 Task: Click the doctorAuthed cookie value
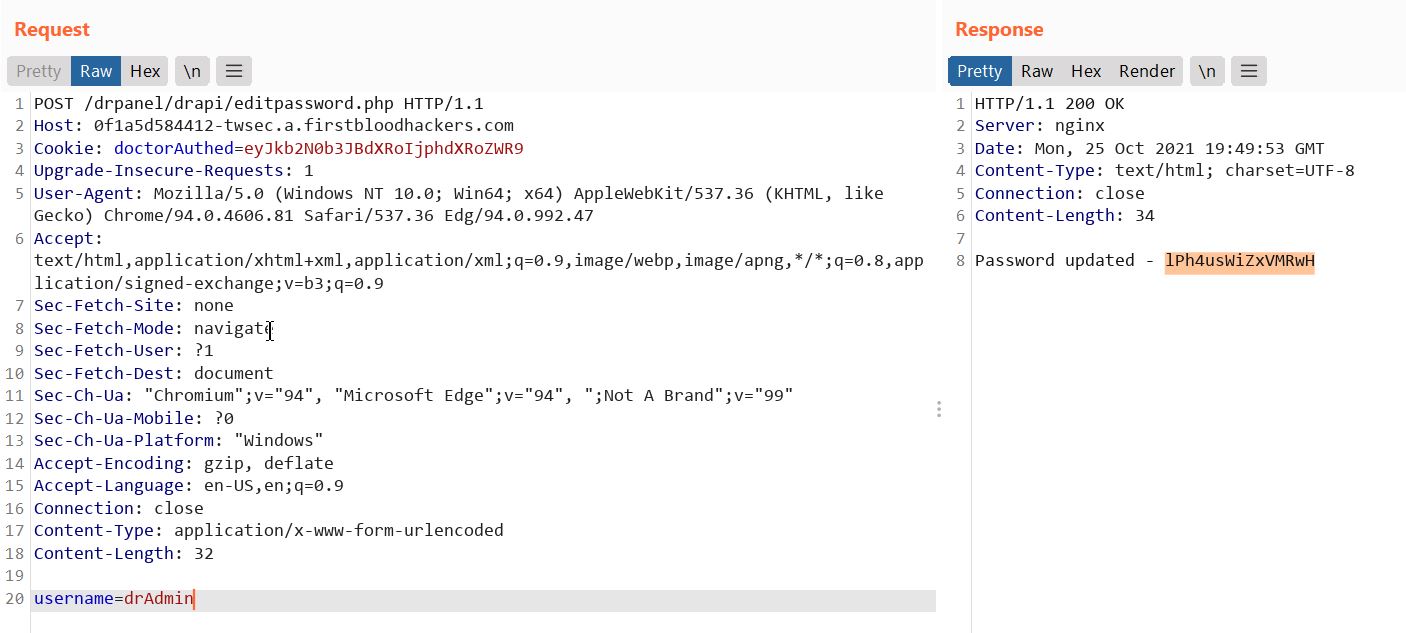click(384, 148)
